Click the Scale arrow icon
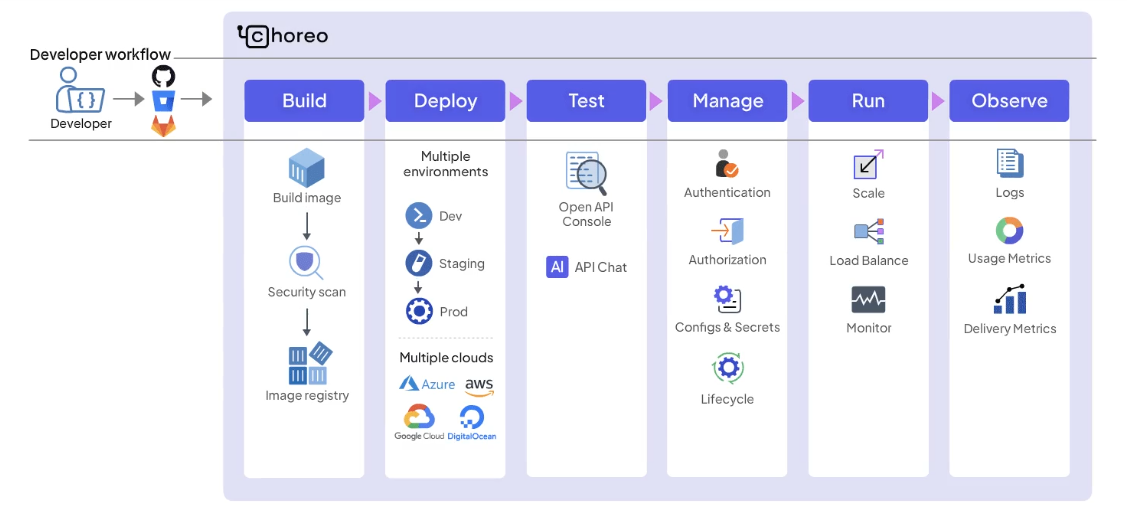The width and height of the screenshot is (1127, 513). click(868, 165)
